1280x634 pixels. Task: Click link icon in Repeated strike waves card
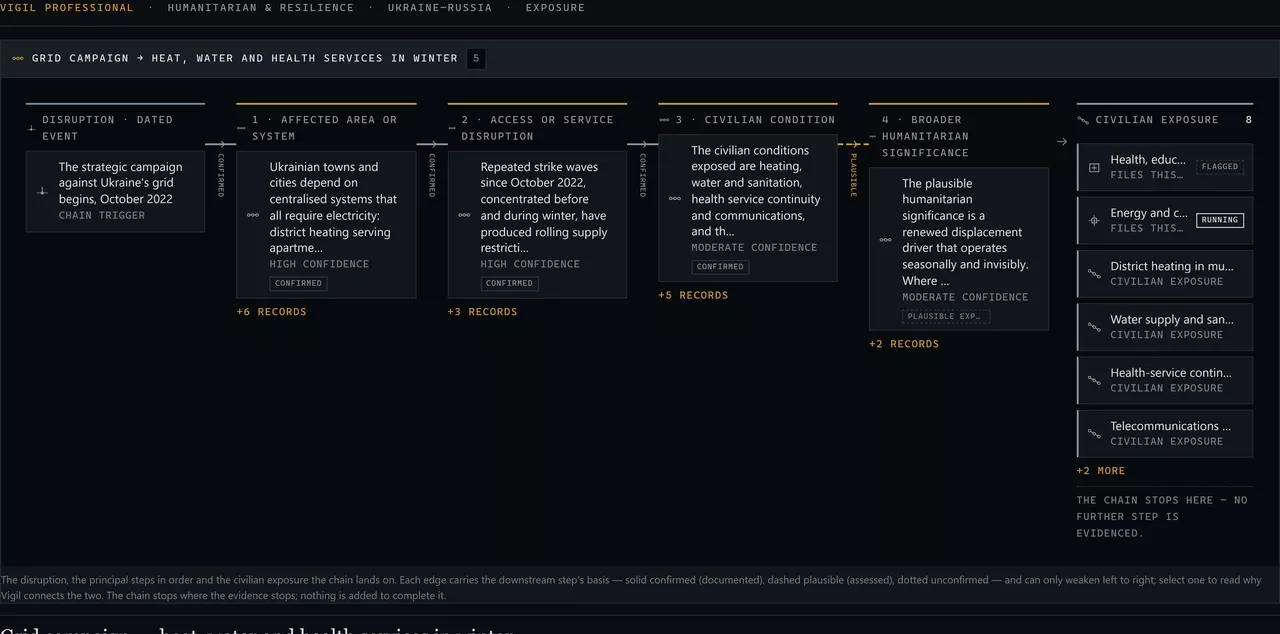(464, 215)
